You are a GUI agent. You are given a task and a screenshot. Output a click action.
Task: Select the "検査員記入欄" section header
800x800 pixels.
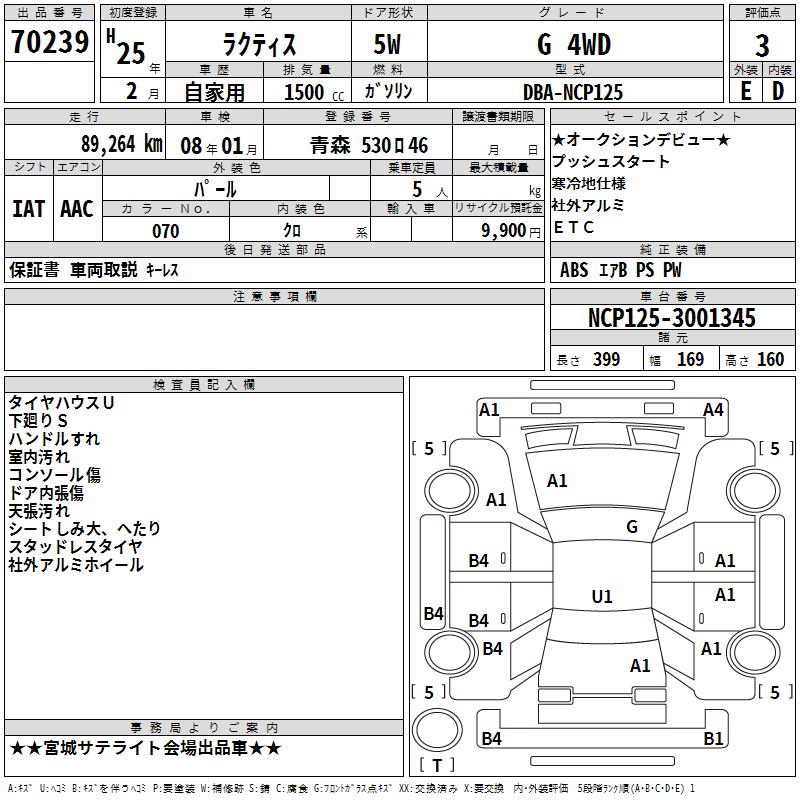(x=204, y=385)
